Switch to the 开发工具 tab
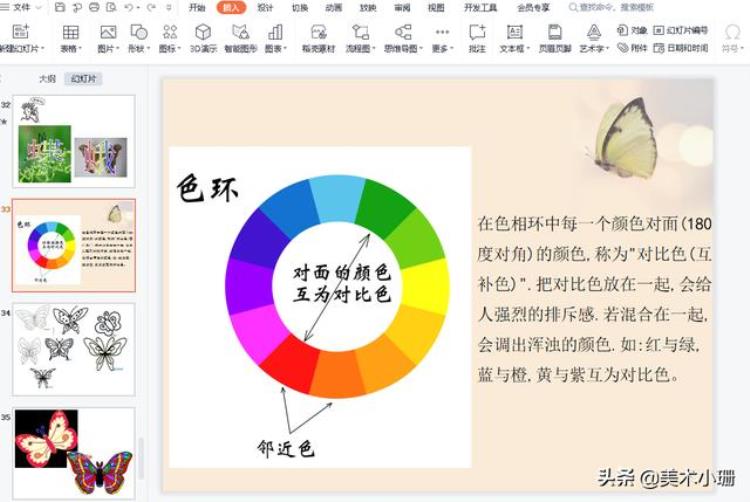This screenshot has height=502, width=750. pyautogui.click(x=480, y=7)
